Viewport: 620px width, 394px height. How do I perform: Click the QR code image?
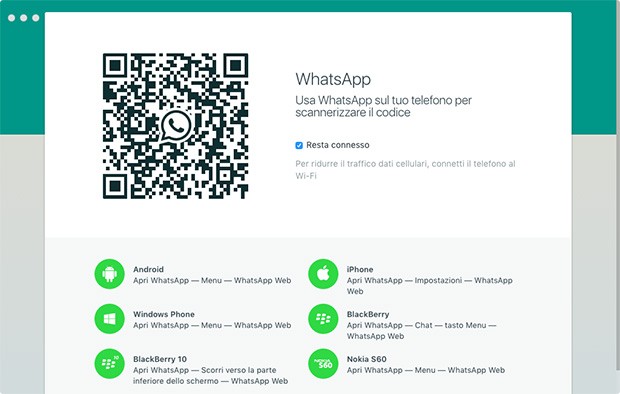pos(176,126)
